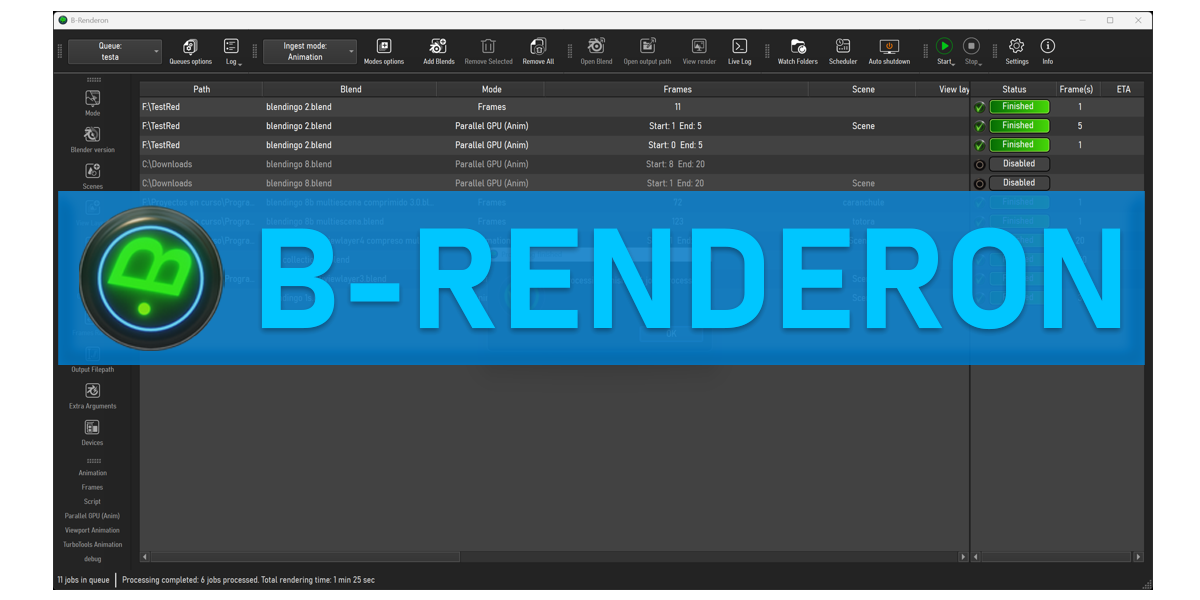
Task: Click the Start: 1 End: 5 frames cell
Action: point(677,126)
